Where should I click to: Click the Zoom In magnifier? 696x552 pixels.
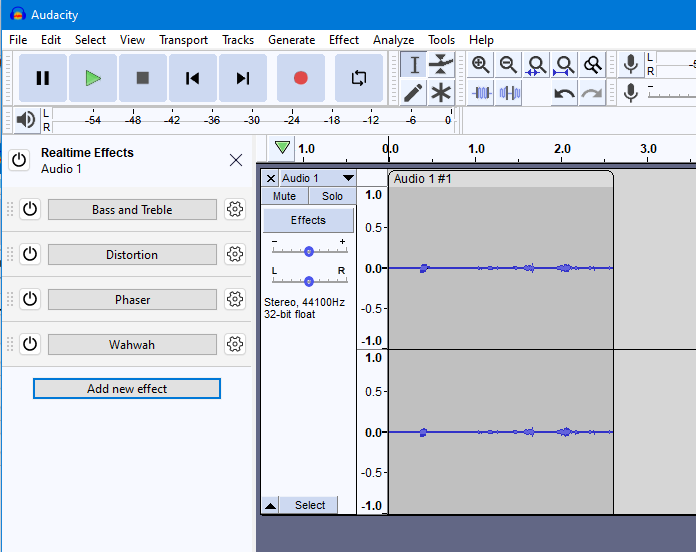tap(481, 65)
